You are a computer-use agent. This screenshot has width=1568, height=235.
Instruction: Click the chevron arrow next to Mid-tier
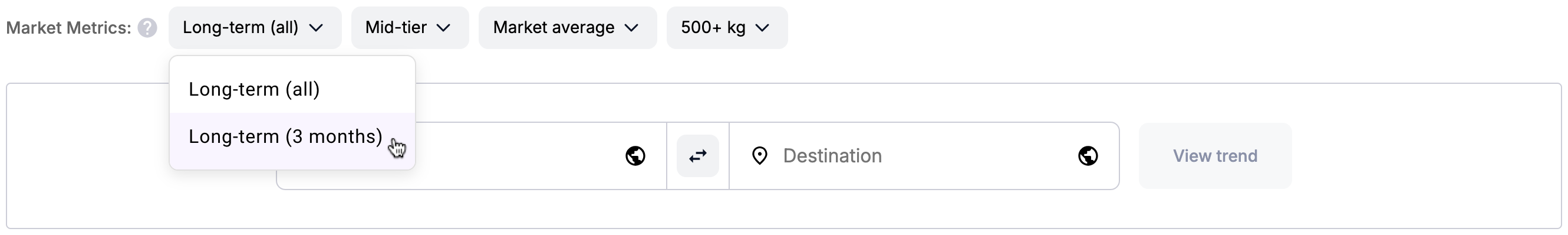coord(444,28)
